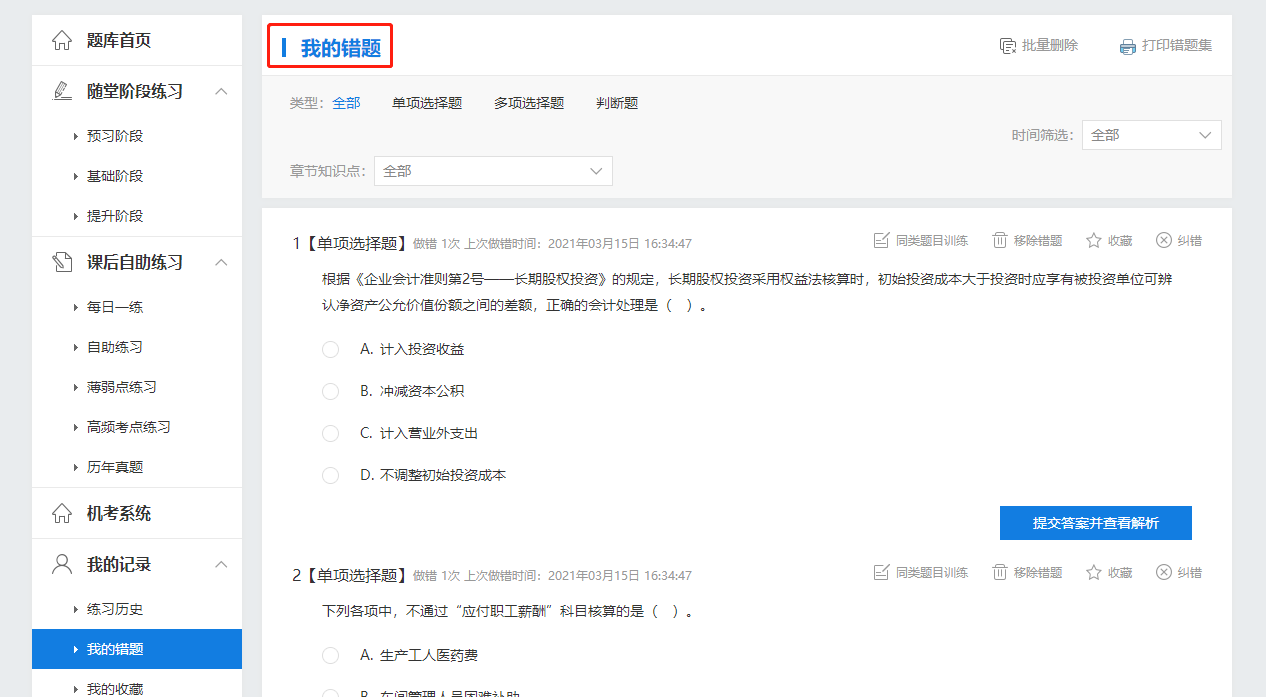Screen dimensions: 1266x697
Task: Switch filter to 多项选择题
Action: tap(528, 102)
